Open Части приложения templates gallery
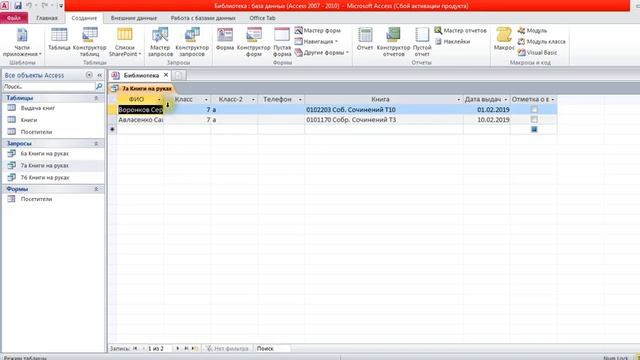 22,42
